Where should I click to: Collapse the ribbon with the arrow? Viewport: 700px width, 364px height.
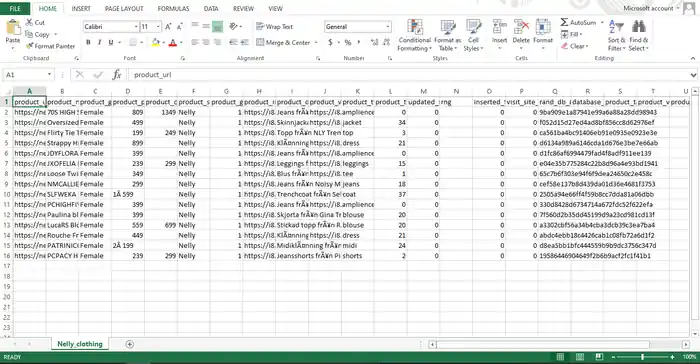(x=693, y=59)
